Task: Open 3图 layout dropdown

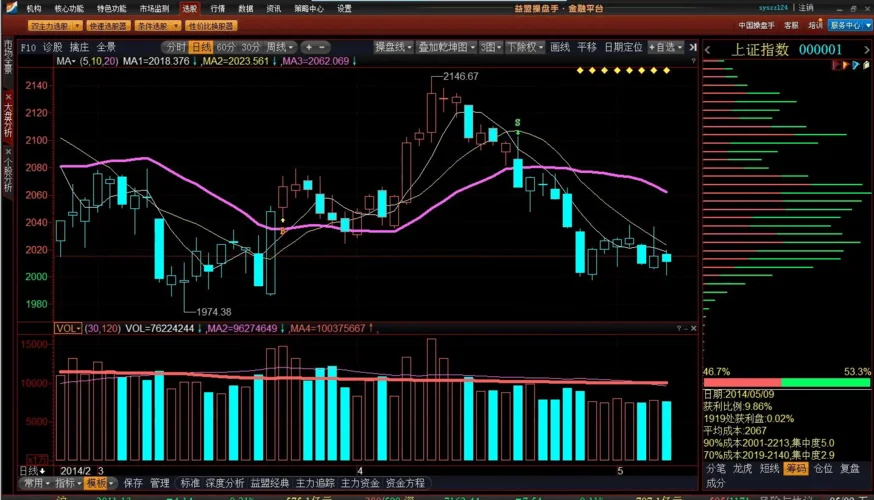Action: tap(491, 47)
